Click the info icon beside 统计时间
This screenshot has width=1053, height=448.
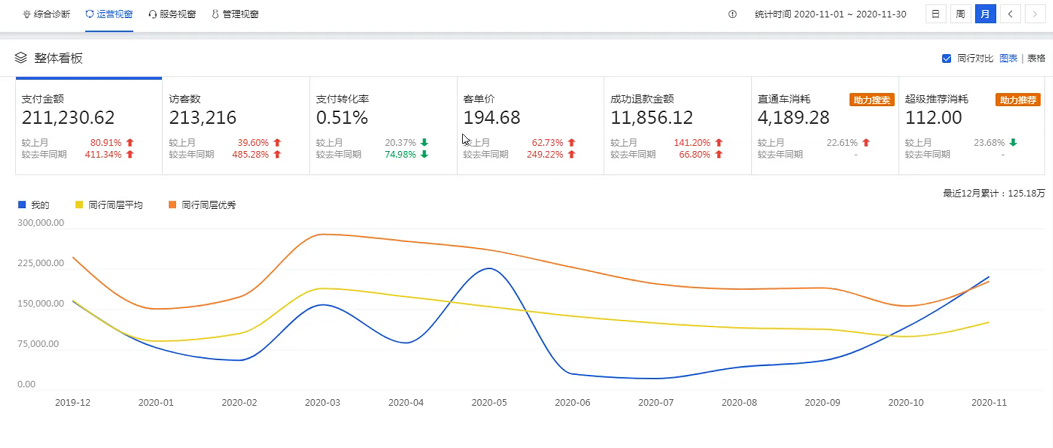[733, 14]
